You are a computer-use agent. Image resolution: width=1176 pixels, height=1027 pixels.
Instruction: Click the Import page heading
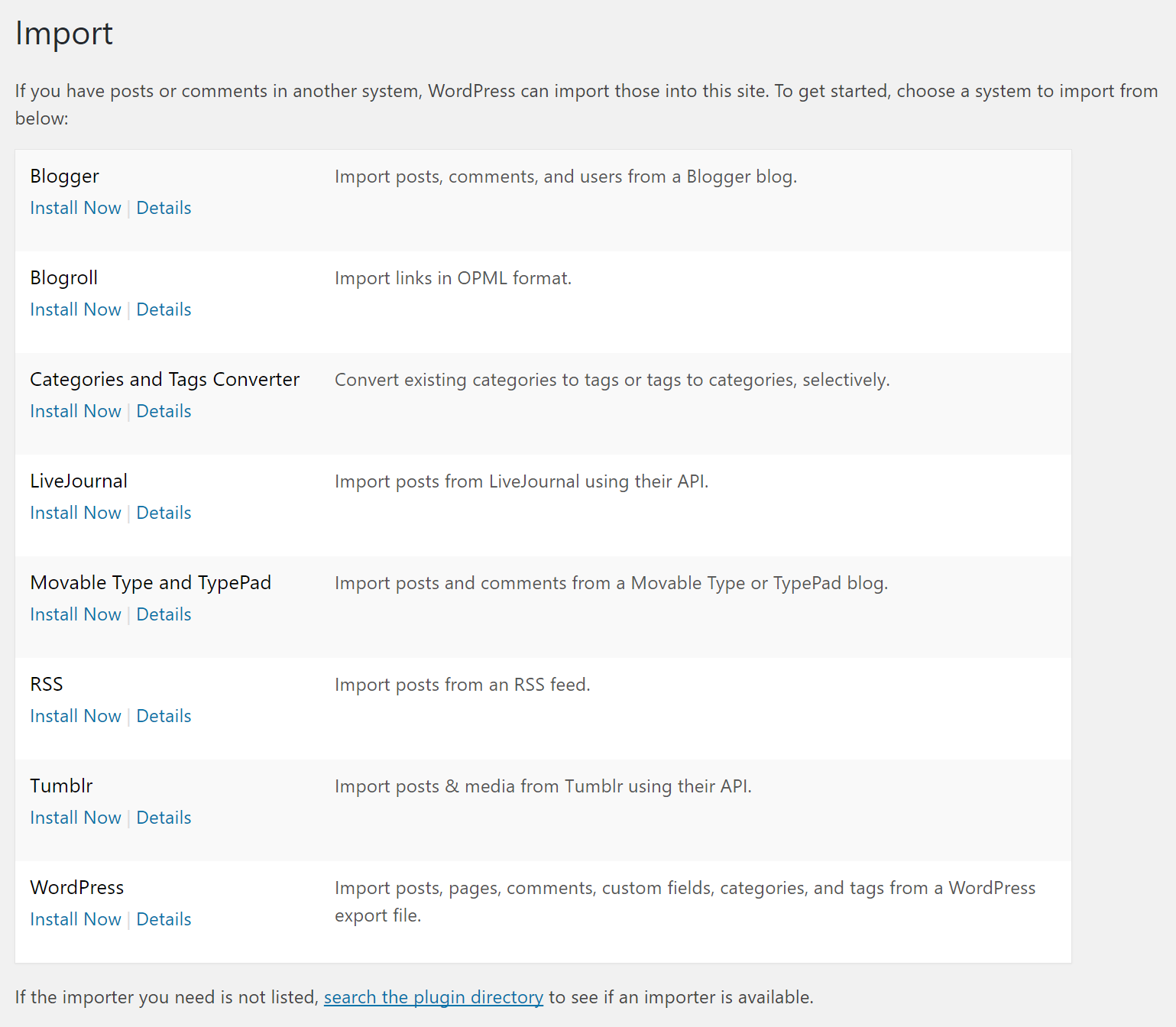coord(64,34)
